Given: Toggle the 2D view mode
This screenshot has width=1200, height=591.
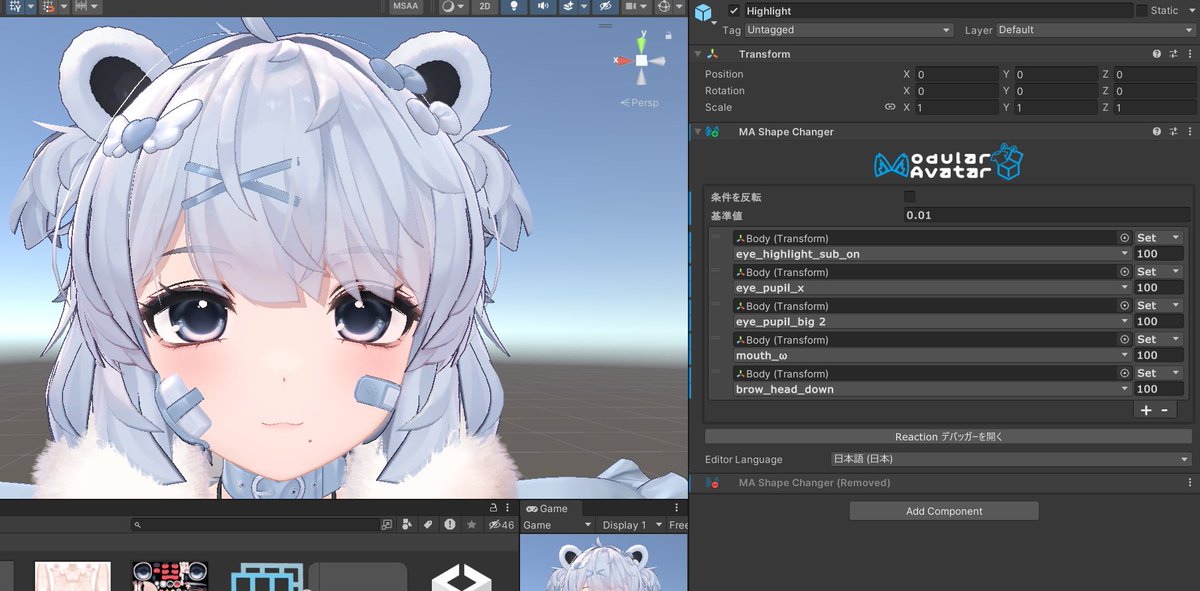Looking at the screenshot, I should click(x=484, y=6).
